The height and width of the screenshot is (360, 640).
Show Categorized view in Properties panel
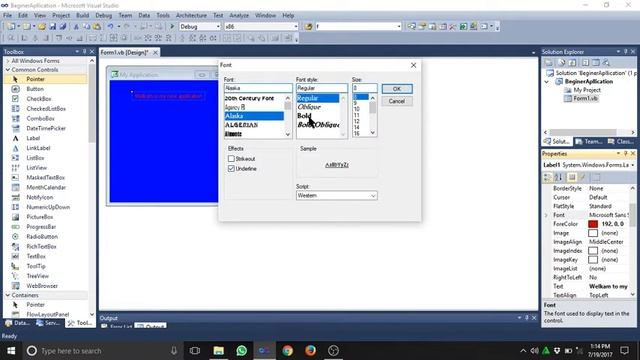(x=548, y=177)
